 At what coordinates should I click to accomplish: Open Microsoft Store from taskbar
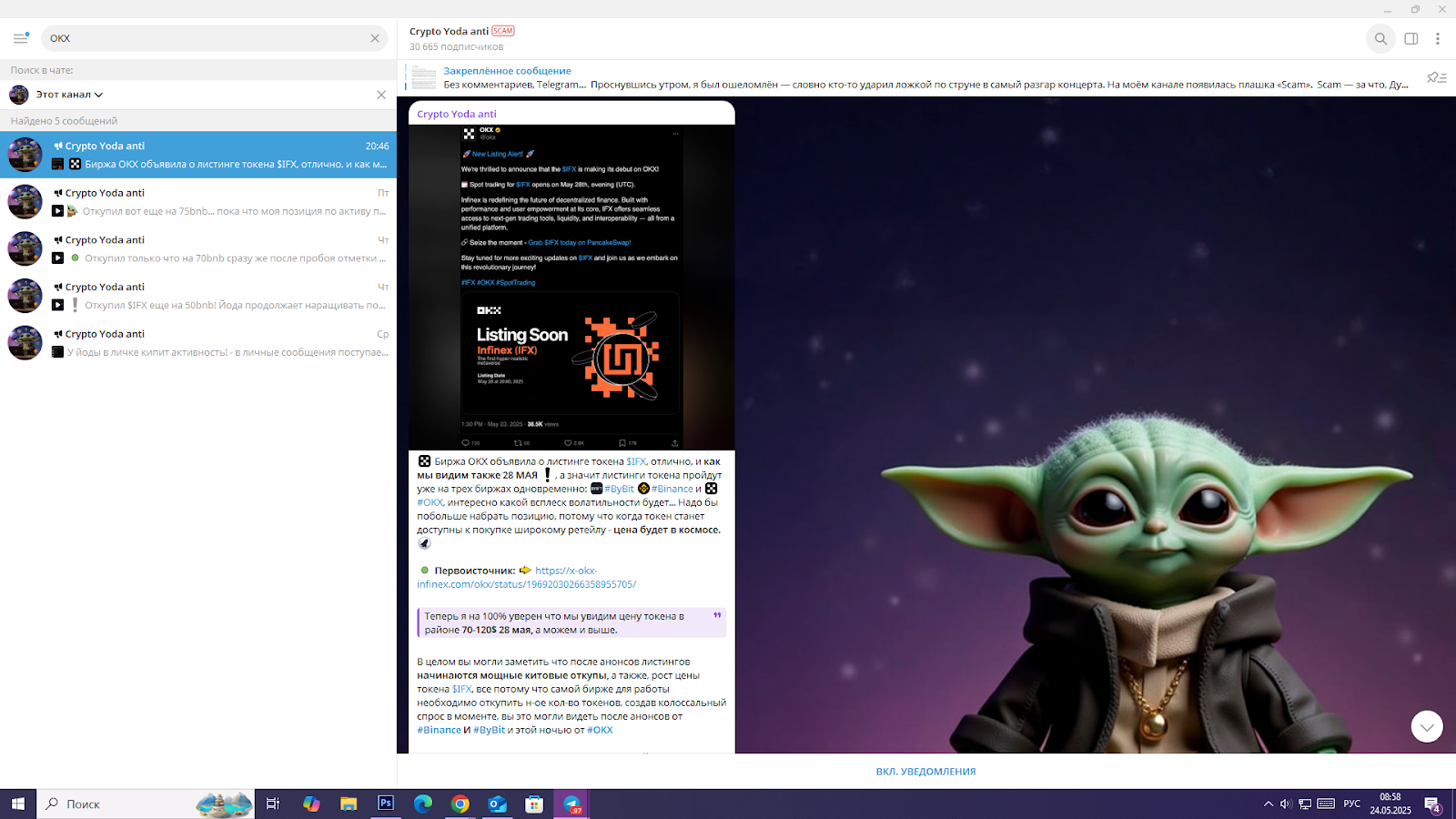[x=534, y=804]
